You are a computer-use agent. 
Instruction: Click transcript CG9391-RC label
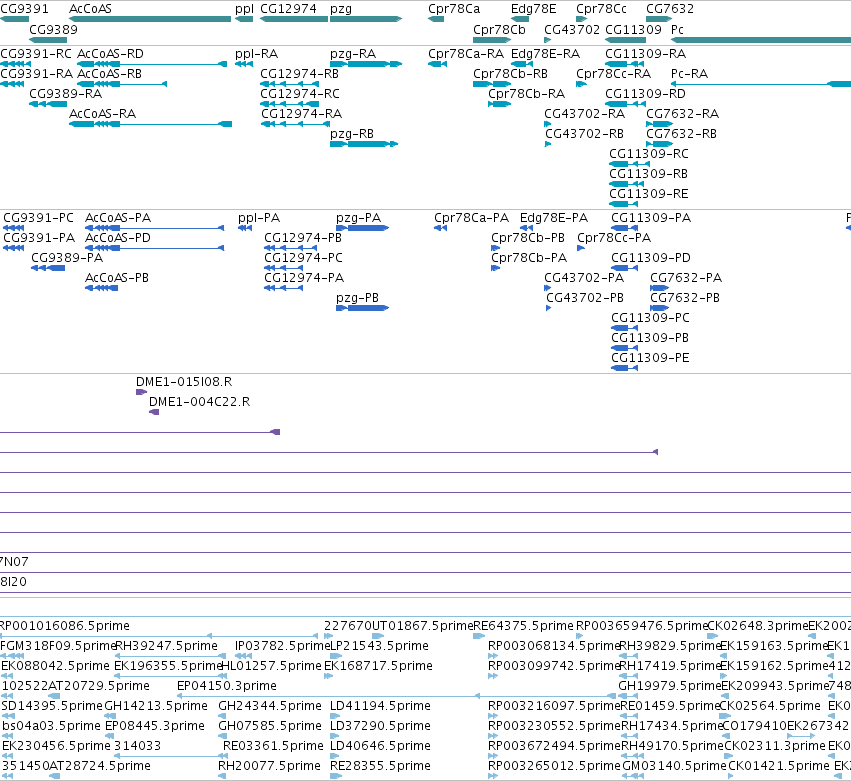(36, 54)
